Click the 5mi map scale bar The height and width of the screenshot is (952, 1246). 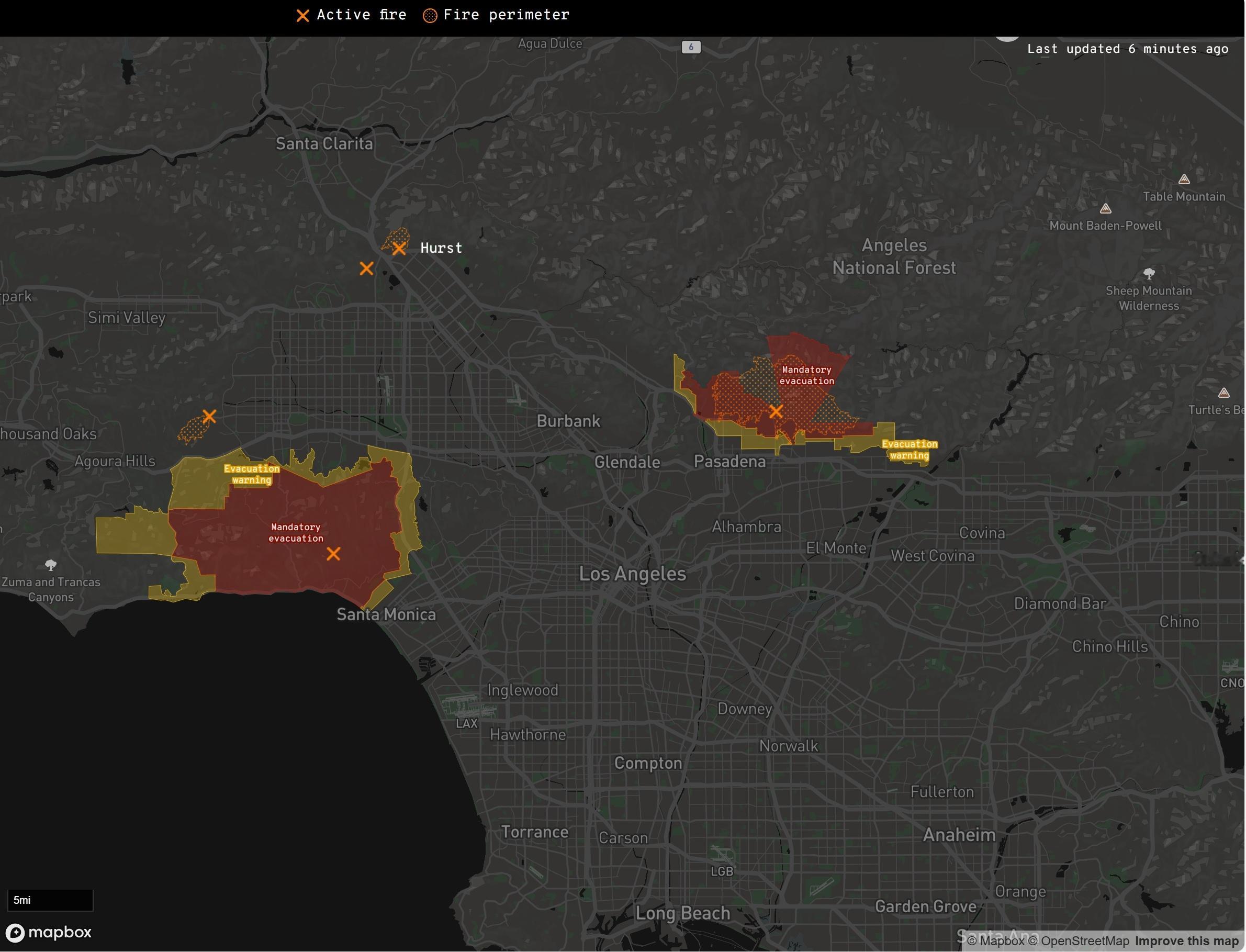point(50,900)
